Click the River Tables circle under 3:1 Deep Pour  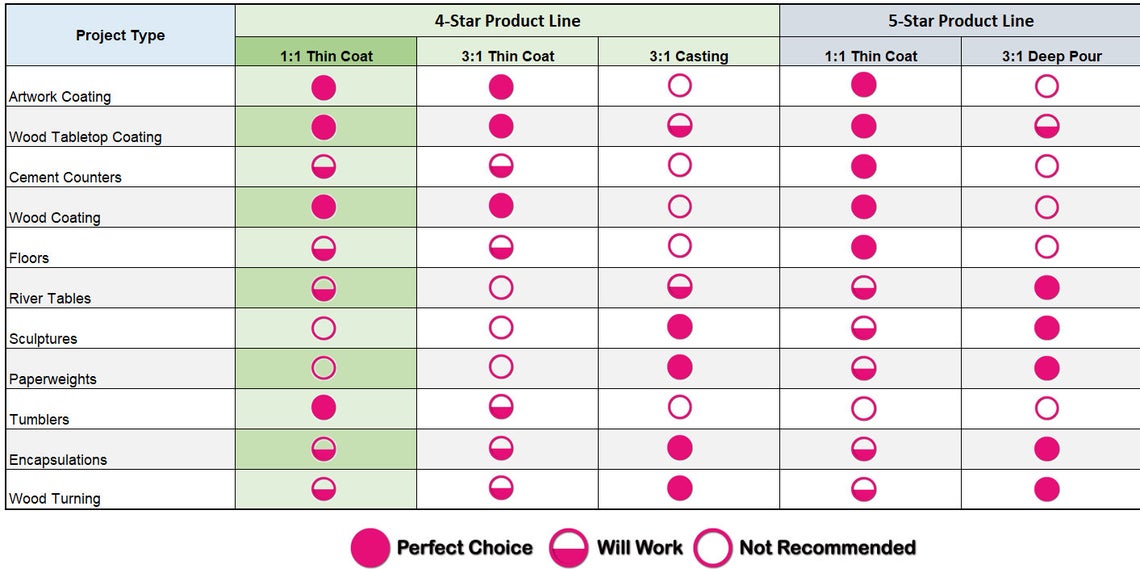click(x=1047, y=288)
